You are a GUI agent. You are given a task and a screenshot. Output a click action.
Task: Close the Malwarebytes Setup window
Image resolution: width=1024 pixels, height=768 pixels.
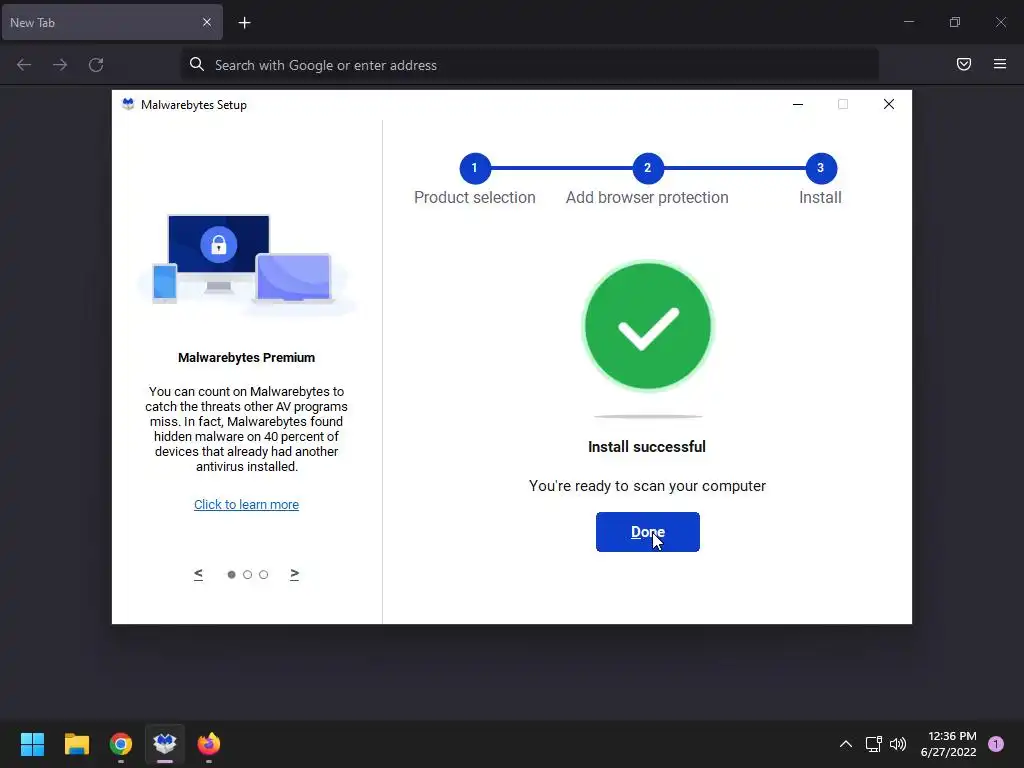[x=888, y=104]
